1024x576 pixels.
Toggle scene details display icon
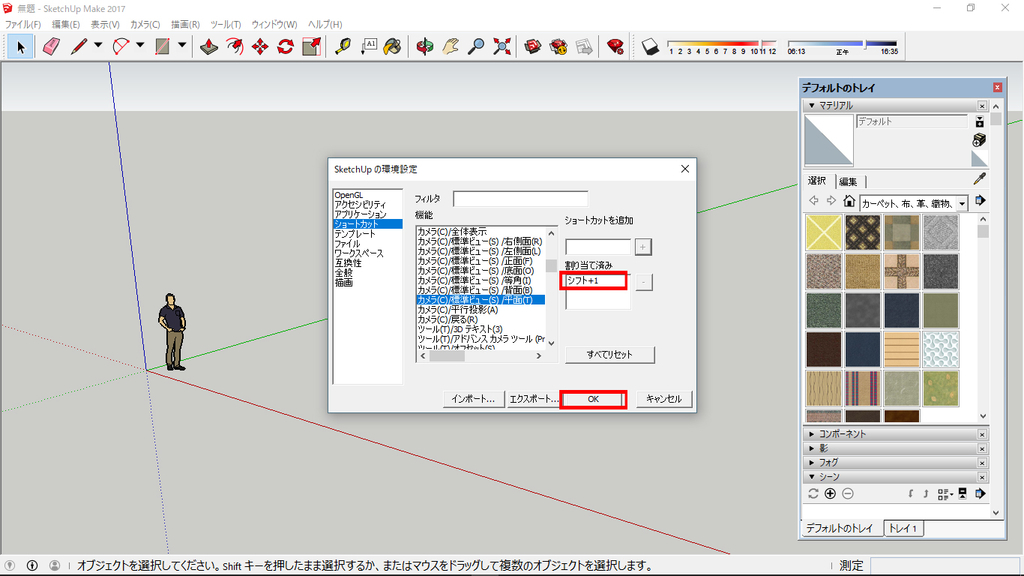click(962, 494)
